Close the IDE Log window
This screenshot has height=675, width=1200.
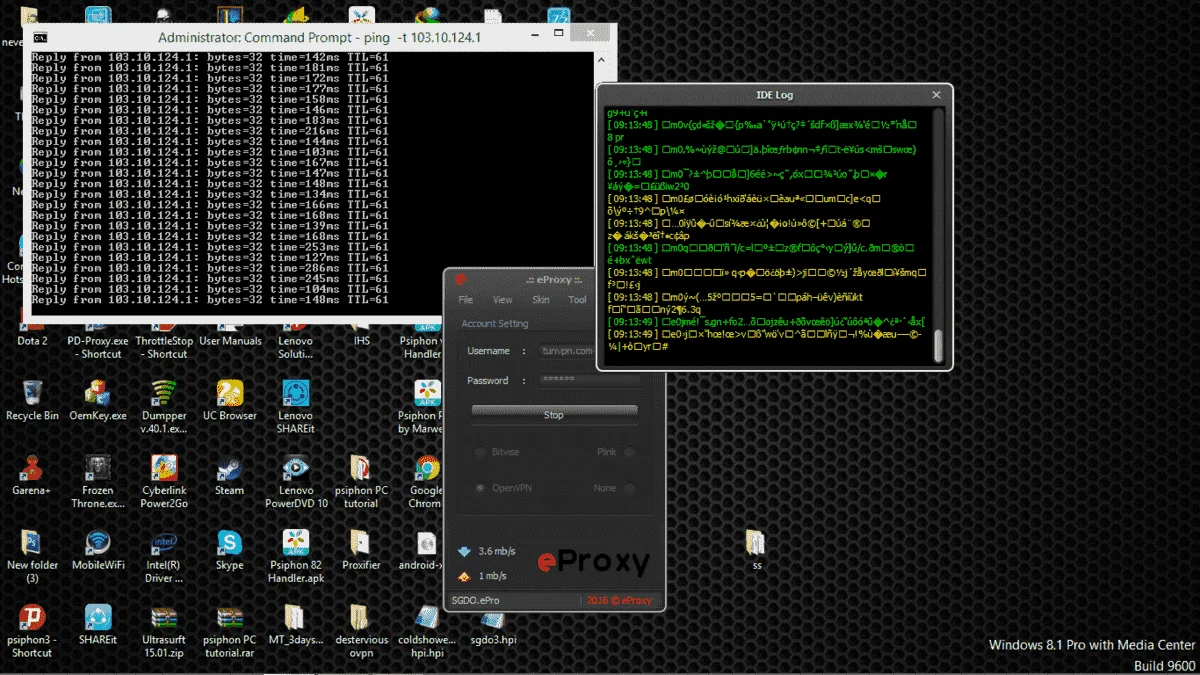936,95
